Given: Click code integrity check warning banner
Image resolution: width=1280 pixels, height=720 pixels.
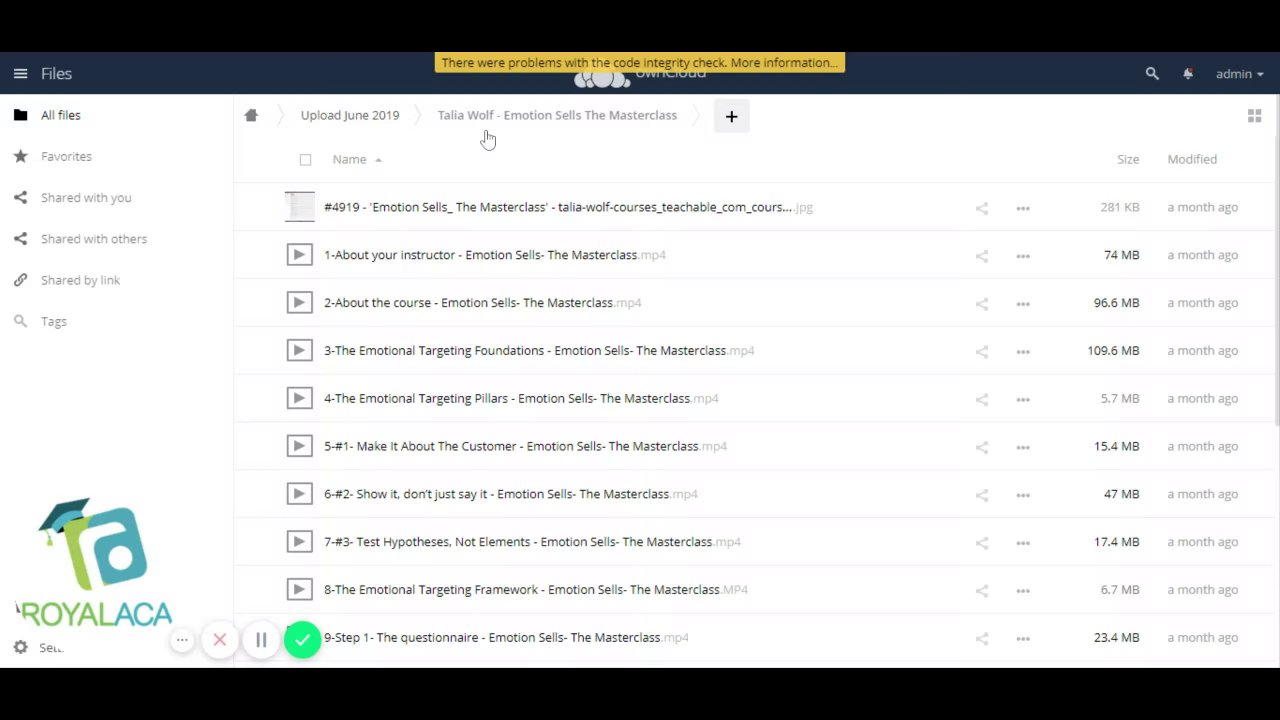Looking at the screenshot, I should pyautogui.click(x=640, y=63).
